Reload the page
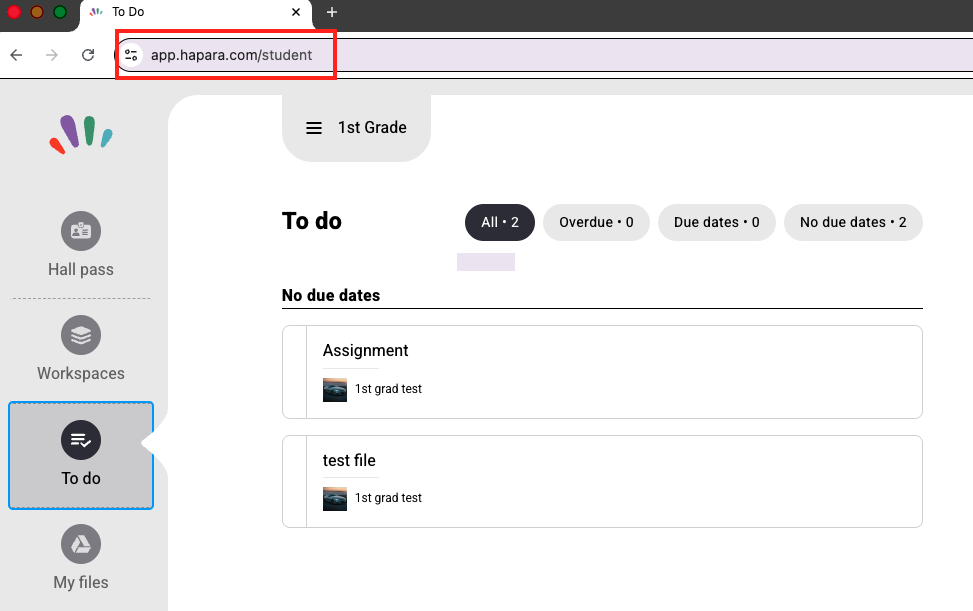The height and width of the screenshot is (611, 973). [x=88, y=55]
